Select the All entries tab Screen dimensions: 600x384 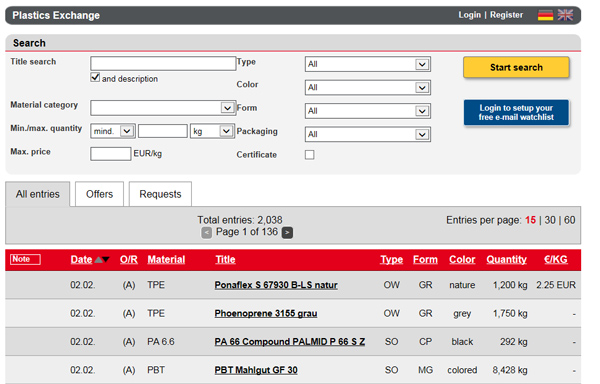click(38, 194)
